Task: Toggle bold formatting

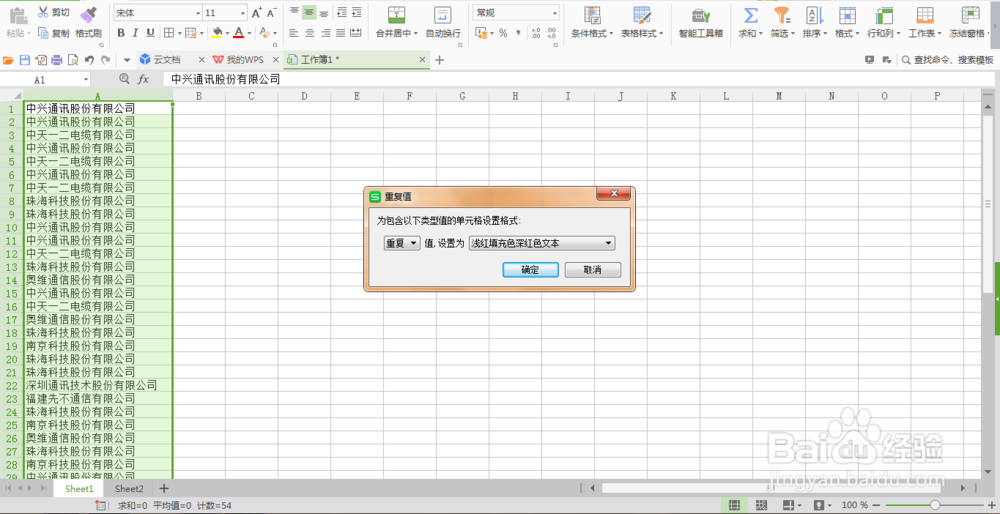Action: pyautogui.click(x=121, y=33)
